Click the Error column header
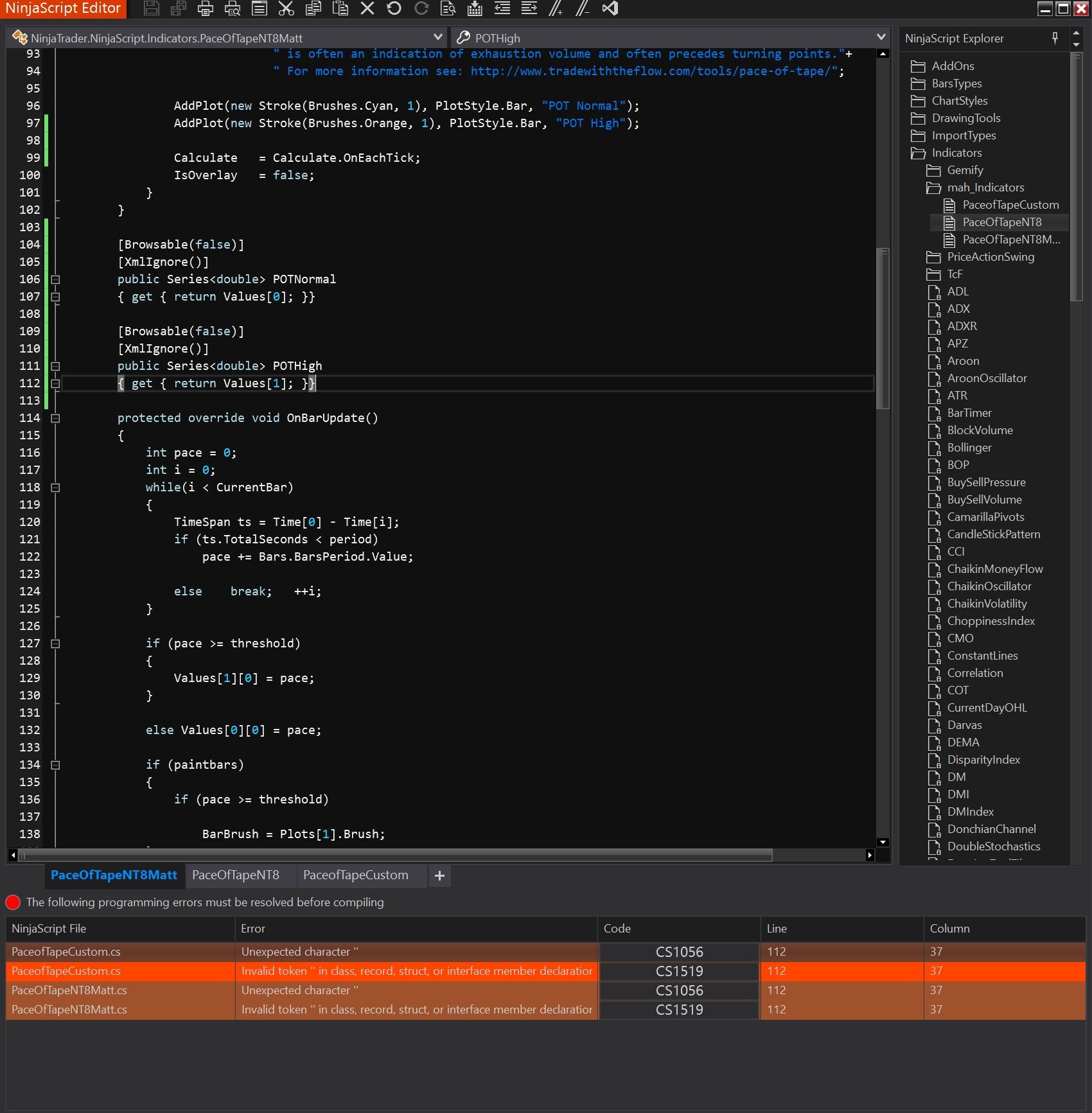This screenshot has width=1092, height=1113. click(x=416, y=929)
